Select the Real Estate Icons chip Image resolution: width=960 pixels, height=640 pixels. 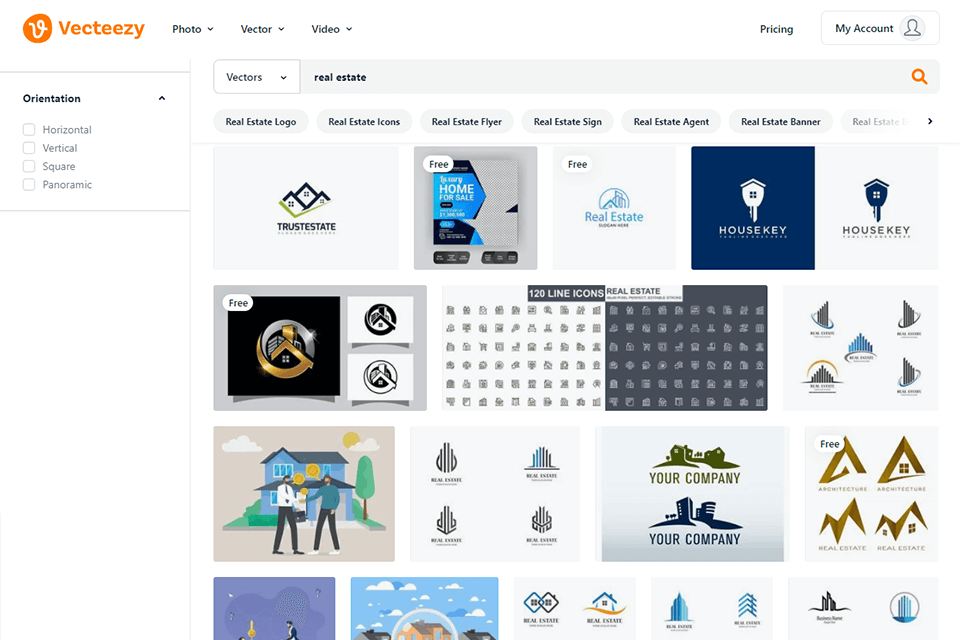point(364,121)
